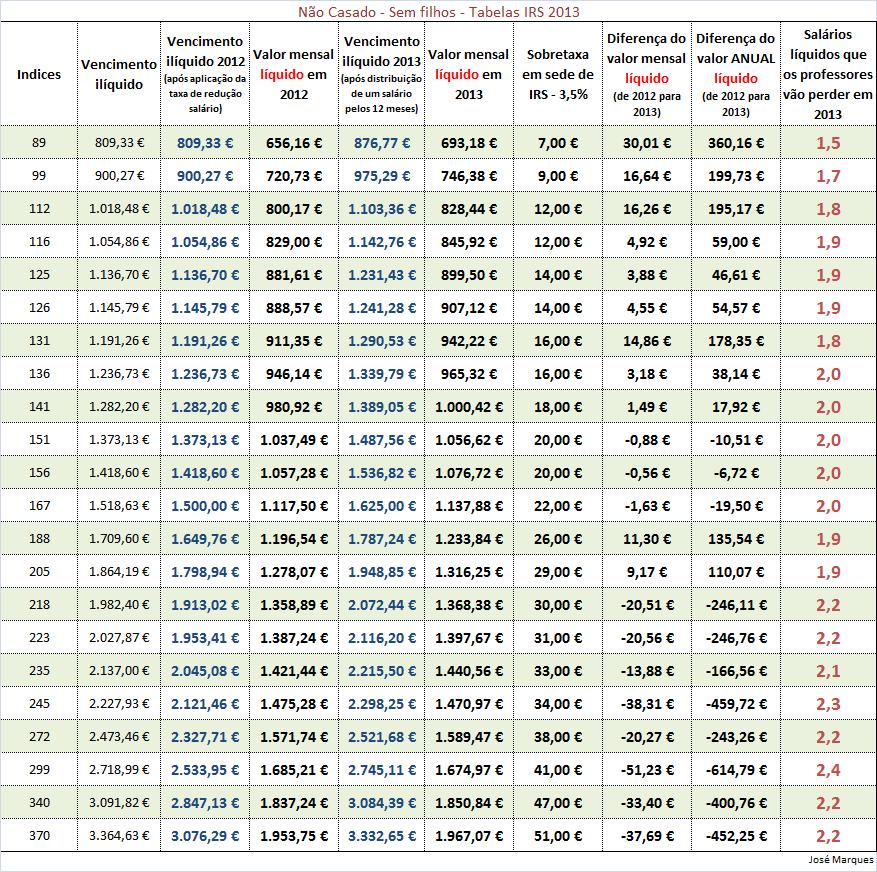Click the cell 59,00 €
This screenshot has width=877, height=872.
point(735,242)
